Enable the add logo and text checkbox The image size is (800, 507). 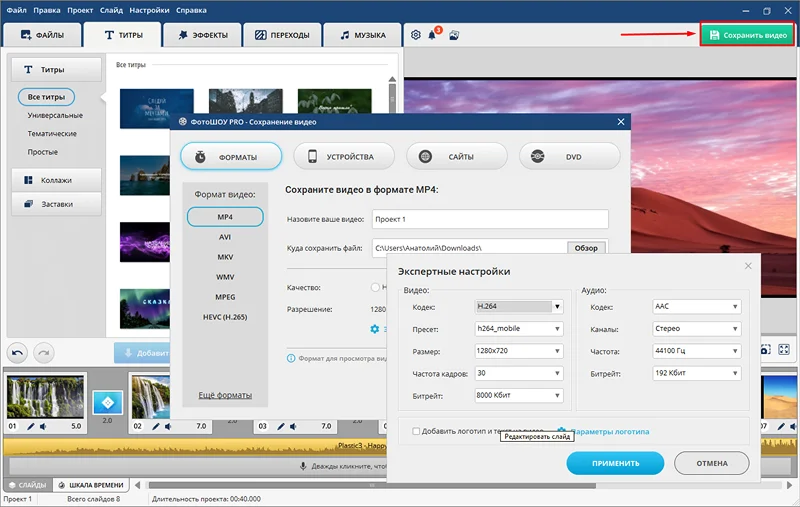click(417, 431)
